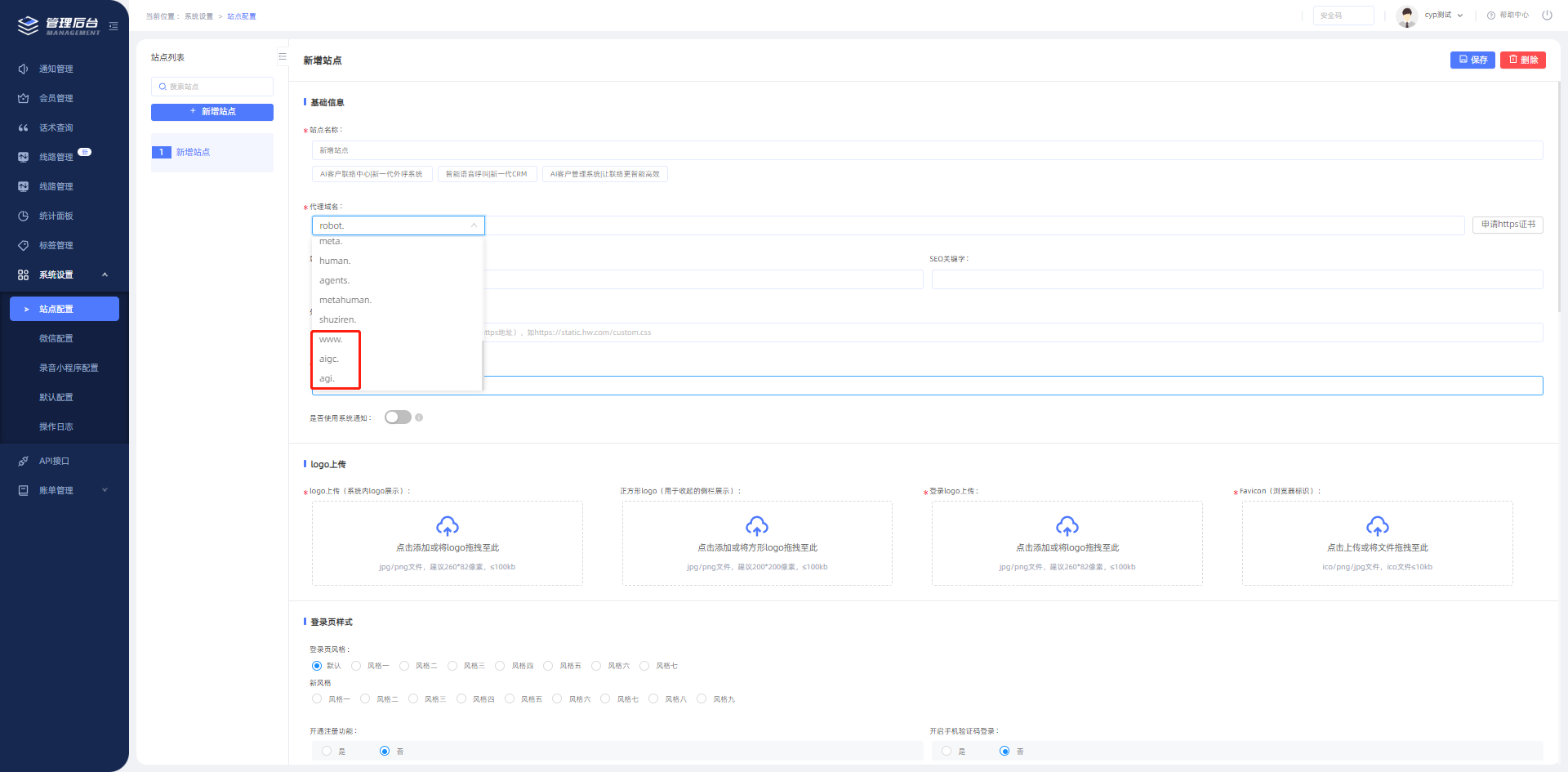This screenshot has width=1568, height=772.
Task: Select 风格九 under 新风格 row
Action: click(x=702, y=698)
